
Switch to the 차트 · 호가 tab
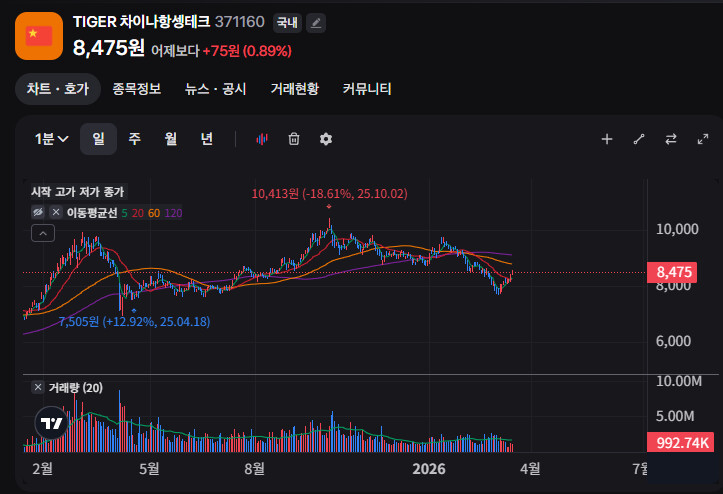click(58, 89)
